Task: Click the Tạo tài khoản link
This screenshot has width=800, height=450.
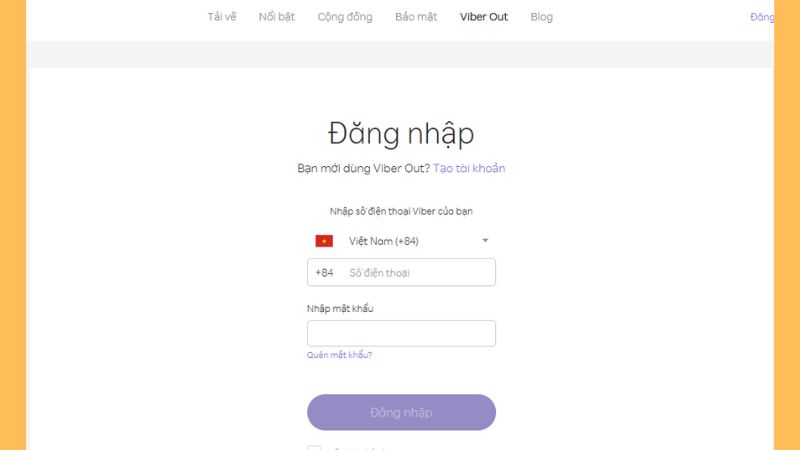Action: [469, 168]
